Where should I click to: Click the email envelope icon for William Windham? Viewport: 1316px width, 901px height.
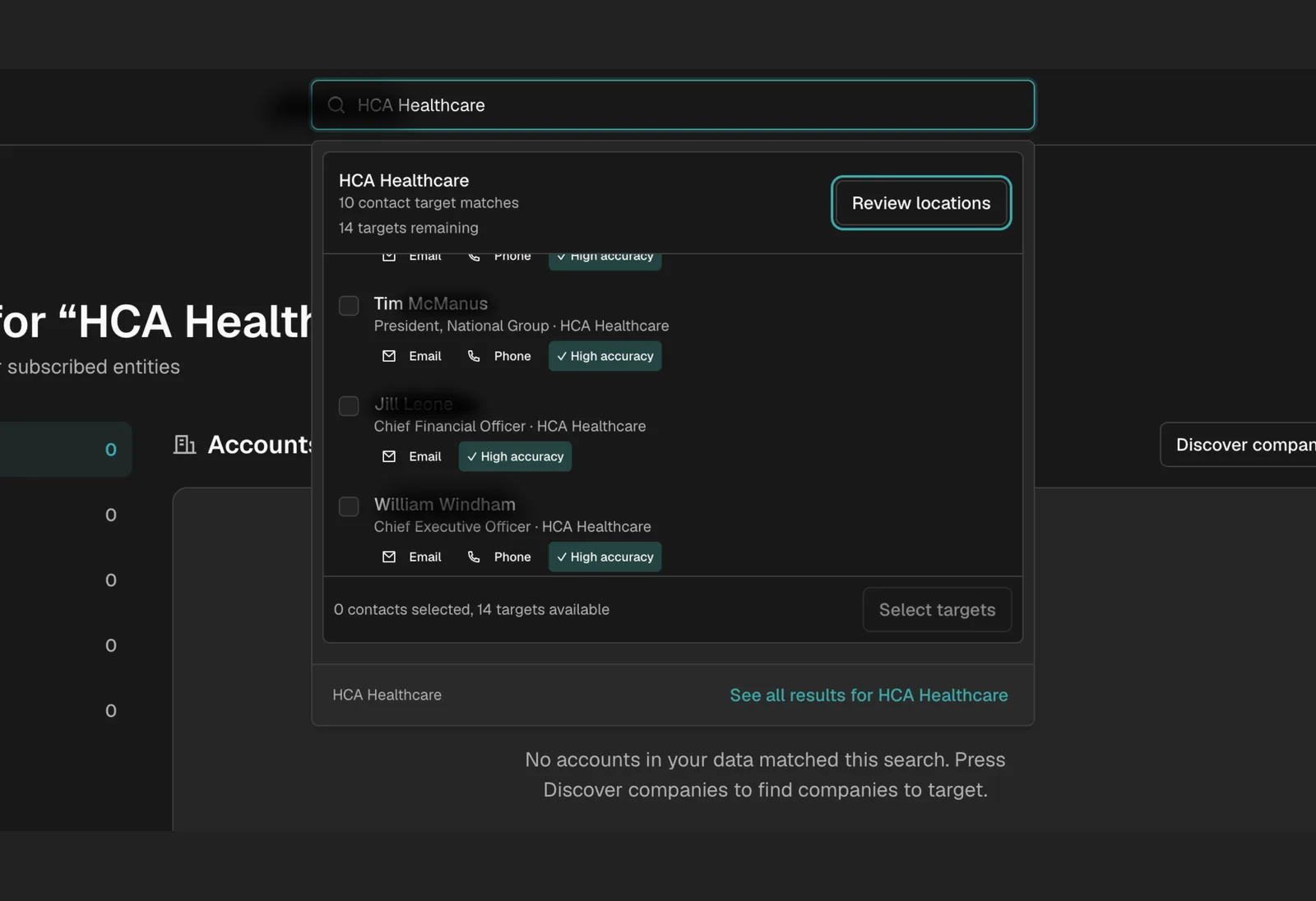[389, 557]
